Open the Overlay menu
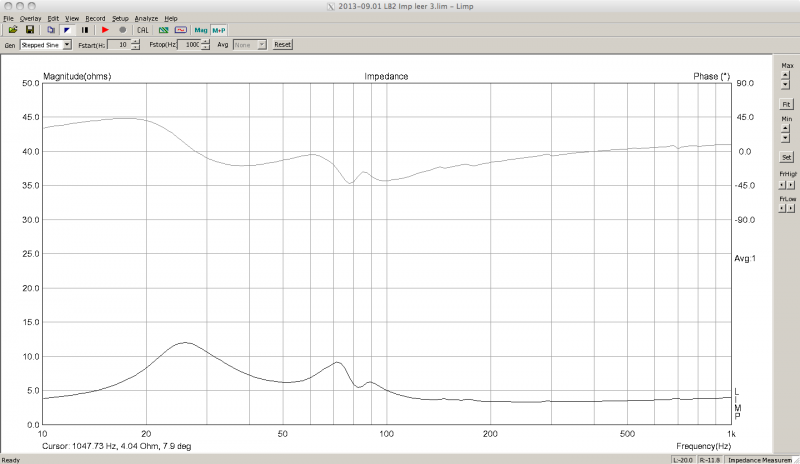The height and width of the screenshot is (464, 800). pyautogui.click(x=30, y=19)
